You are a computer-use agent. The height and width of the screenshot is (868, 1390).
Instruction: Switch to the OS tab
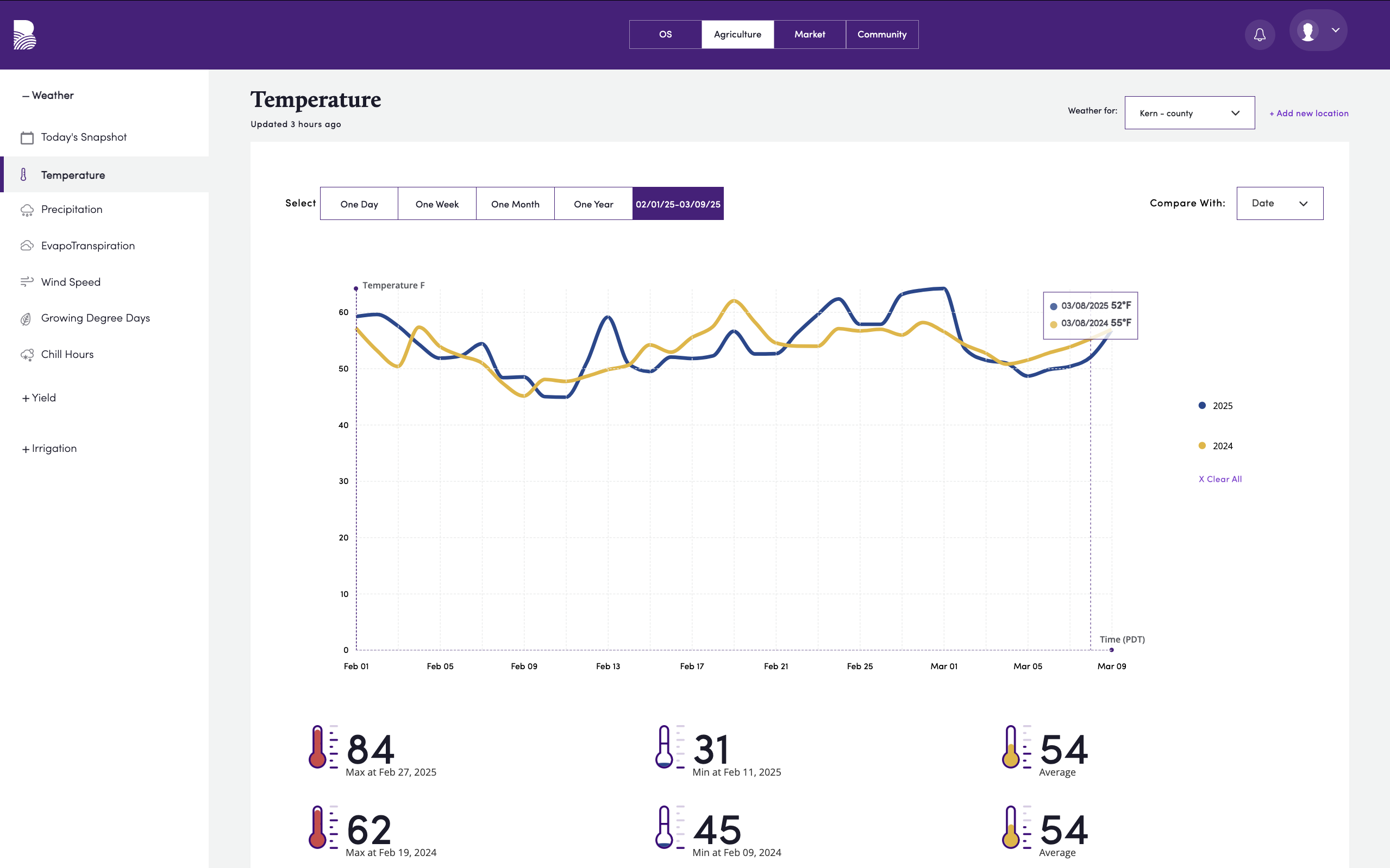click(x=666, y=34)
